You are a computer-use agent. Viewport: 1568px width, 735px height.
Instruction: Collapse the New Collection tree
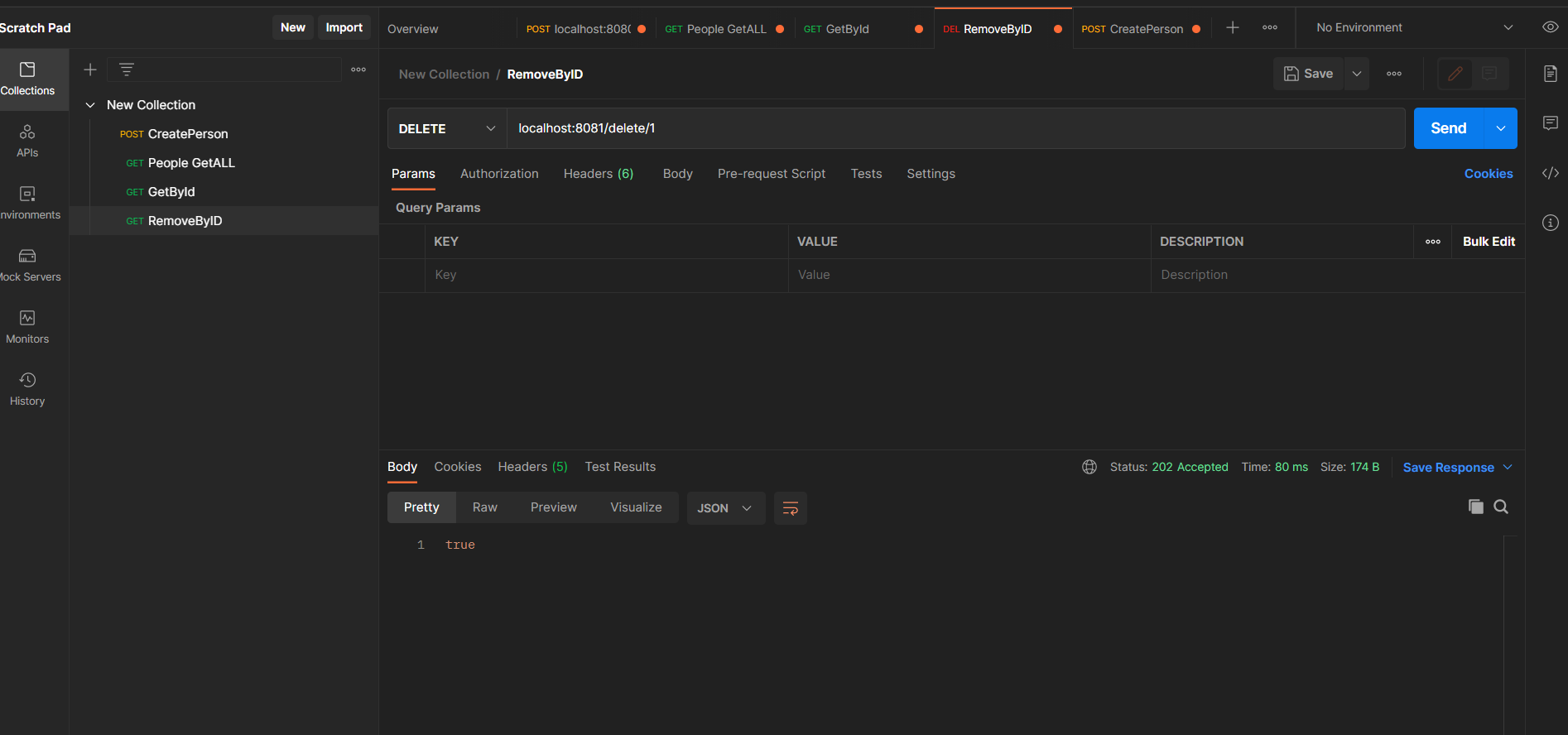click(90, 105)
